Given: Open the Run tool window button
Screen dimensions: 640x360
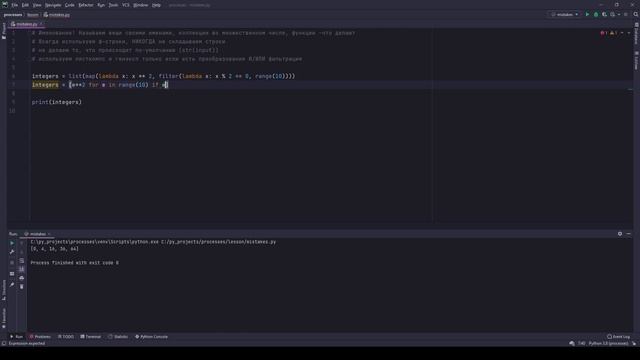Looking at the screenshot, I should click(16, 337).
